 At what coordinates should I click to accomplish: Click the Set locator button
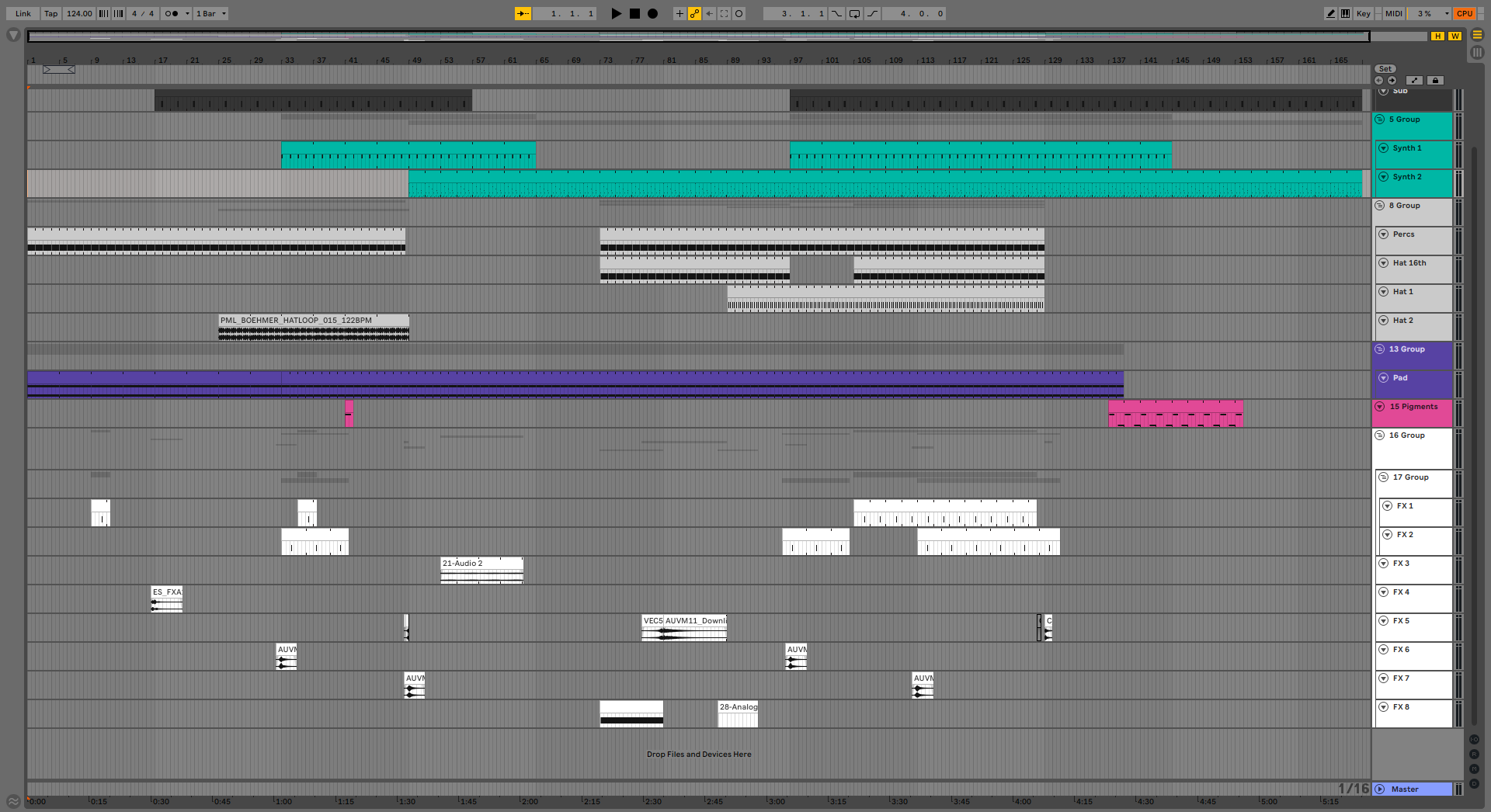pos(1385,69)
